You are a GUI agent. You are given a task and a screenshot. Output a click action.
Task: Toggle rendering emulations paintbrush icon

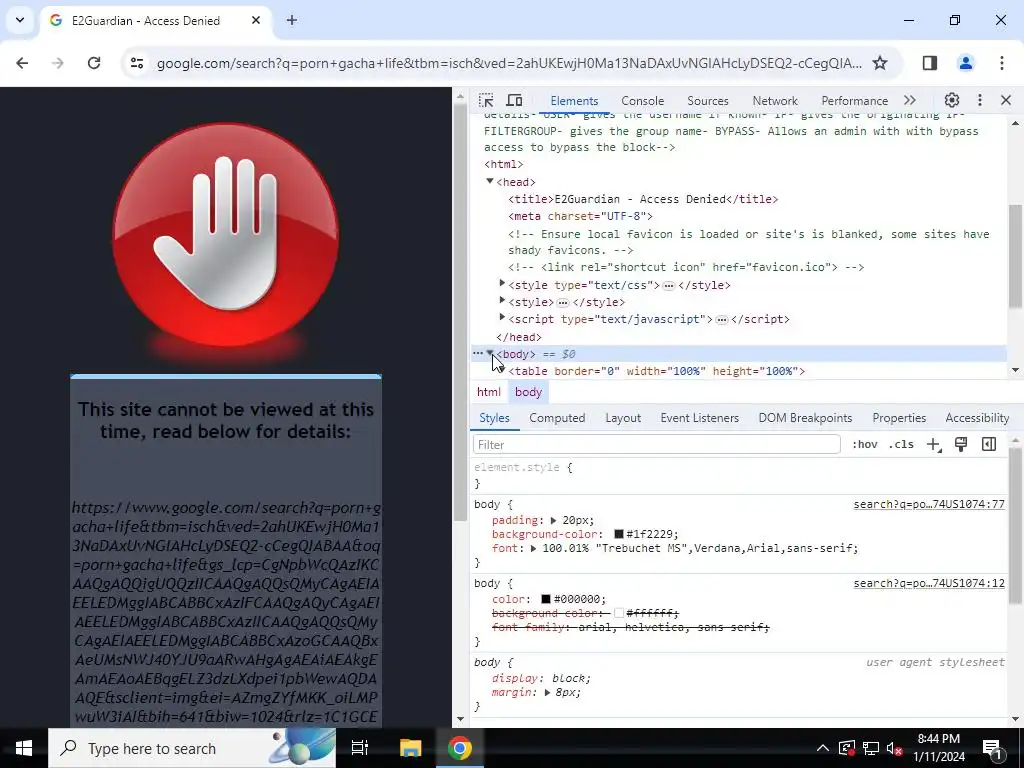961,444
